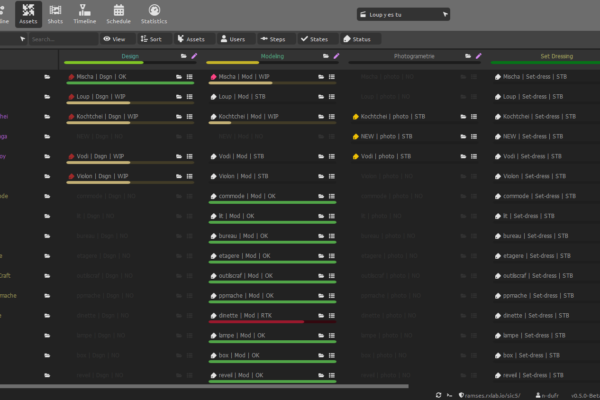Click the ramses.rxlab.io server link
The height and width of the screenshot is (400, 600).
pos(490,394)
